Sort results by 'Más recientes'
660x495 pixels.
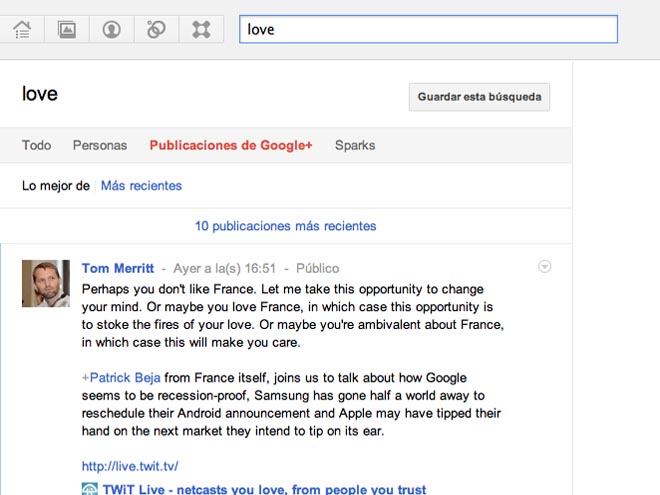click(x=141, y=186)
